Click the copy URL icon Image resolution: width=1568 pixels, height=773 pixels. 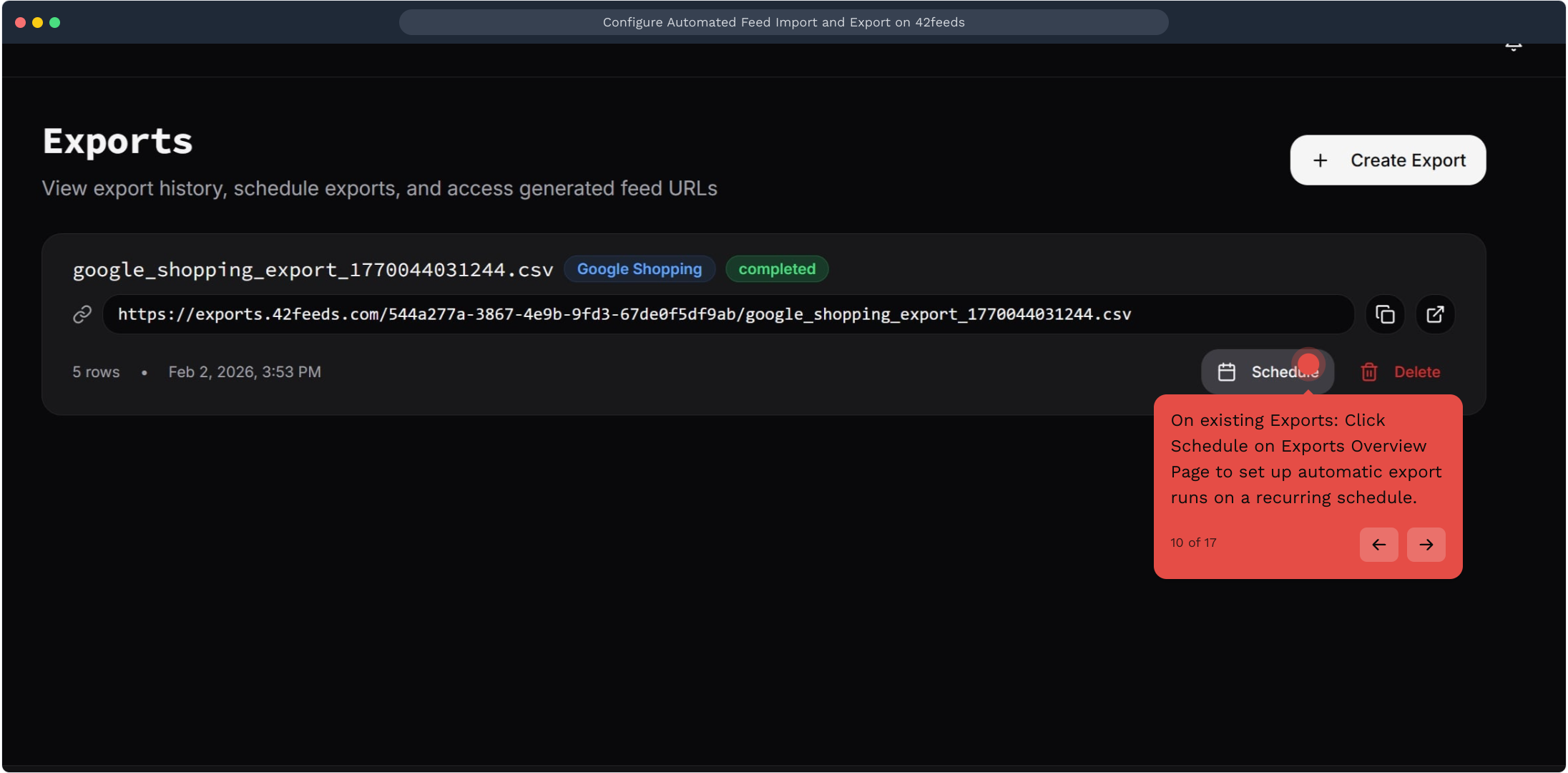point(1385,314)
